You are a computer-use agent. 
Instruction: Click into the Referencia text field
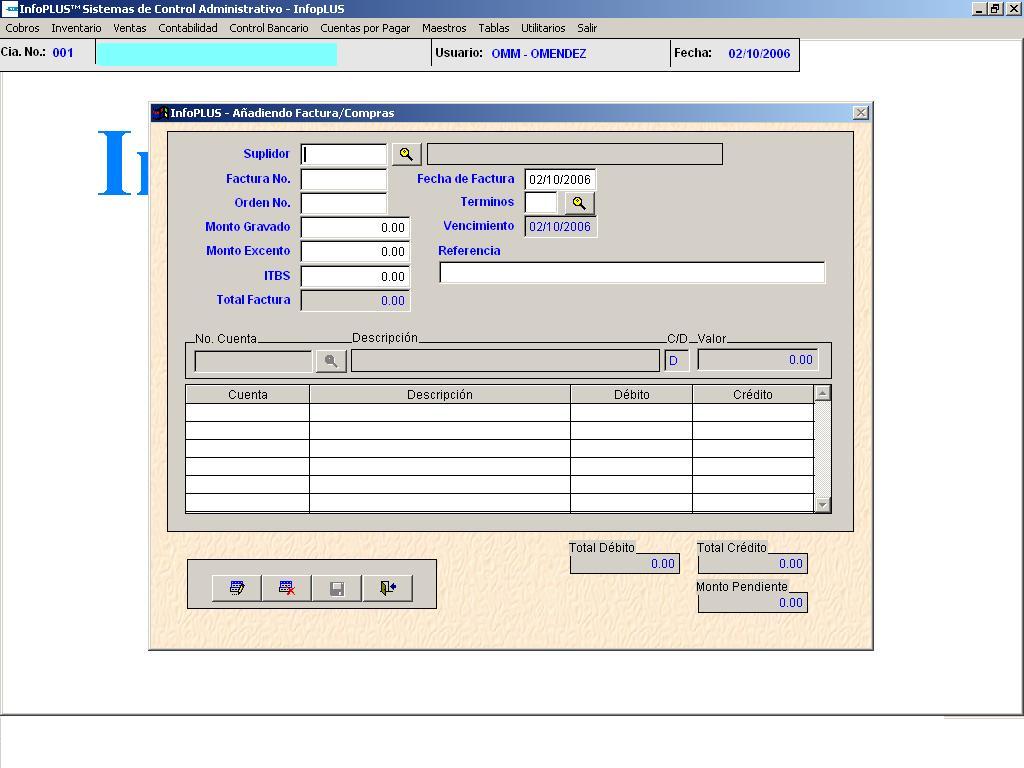tap(632, 272)
